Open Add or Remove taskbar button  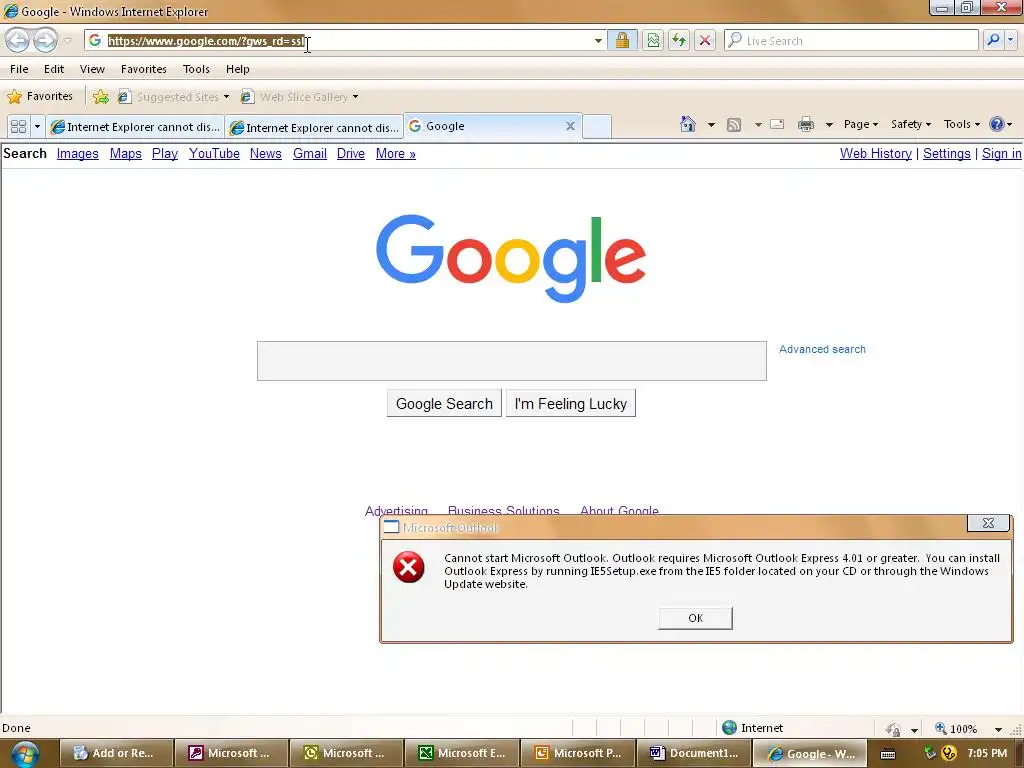pyautogui.click(x=117, y=753)
